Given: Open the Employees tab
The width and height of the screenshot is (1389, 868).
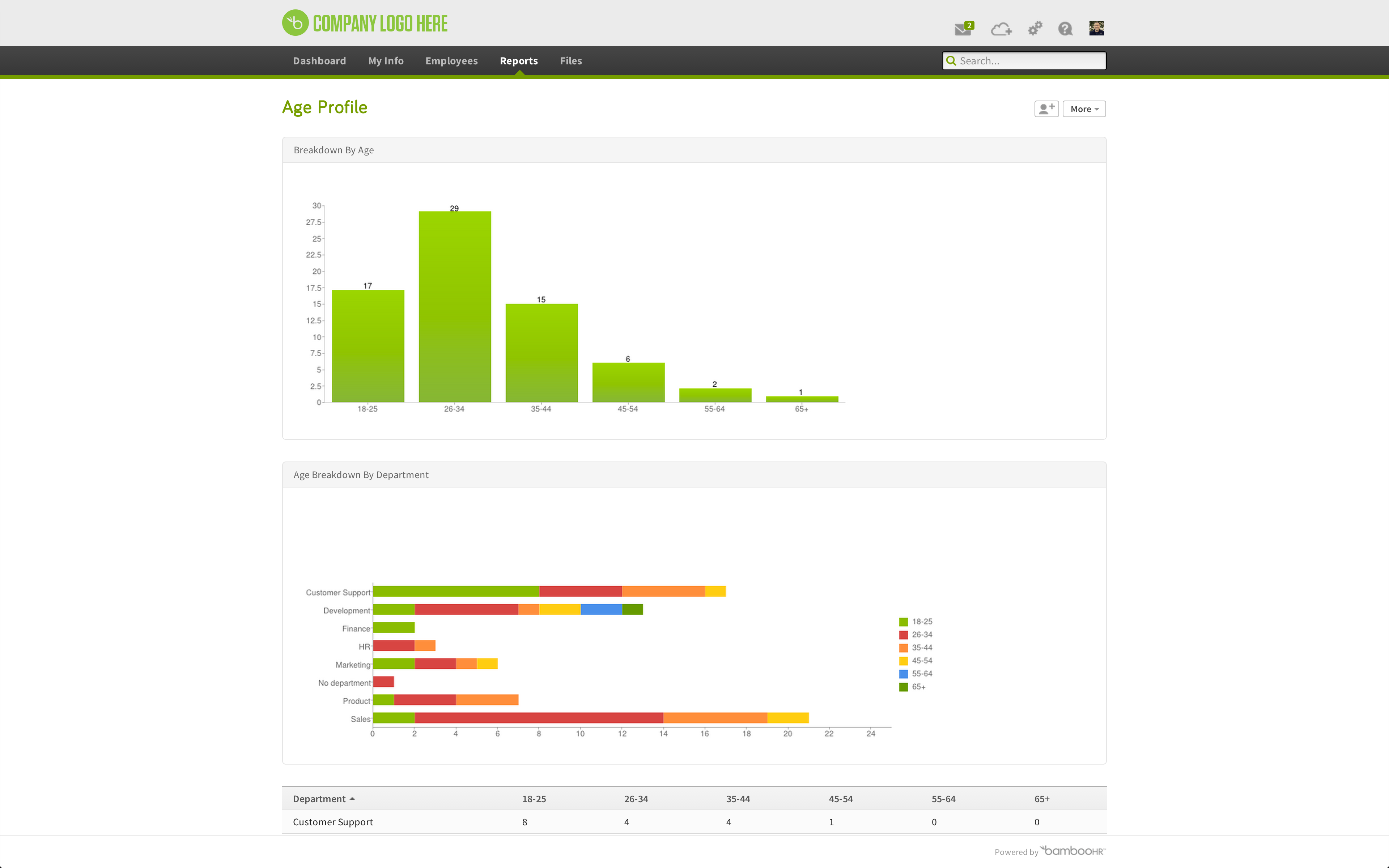Looking at the screenshot, I should pyautogui.click(x=451, y=61).
